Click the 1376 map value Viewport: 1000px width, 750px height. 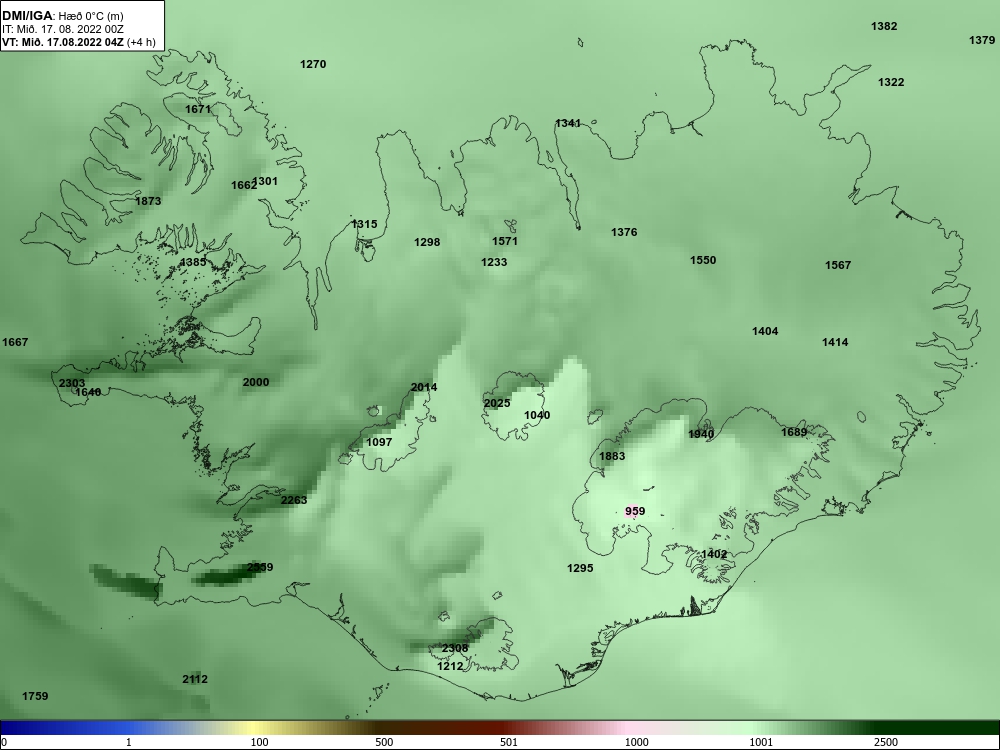pyautogui.click(x=624, y=232)
